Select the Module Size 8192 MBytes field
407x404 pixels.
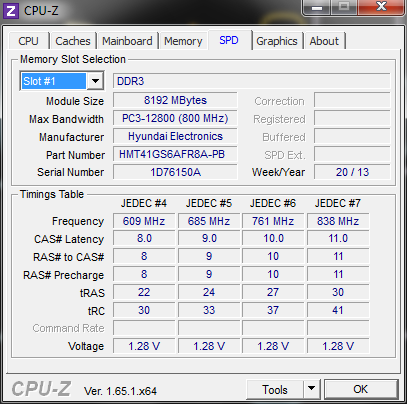(175, 100)
